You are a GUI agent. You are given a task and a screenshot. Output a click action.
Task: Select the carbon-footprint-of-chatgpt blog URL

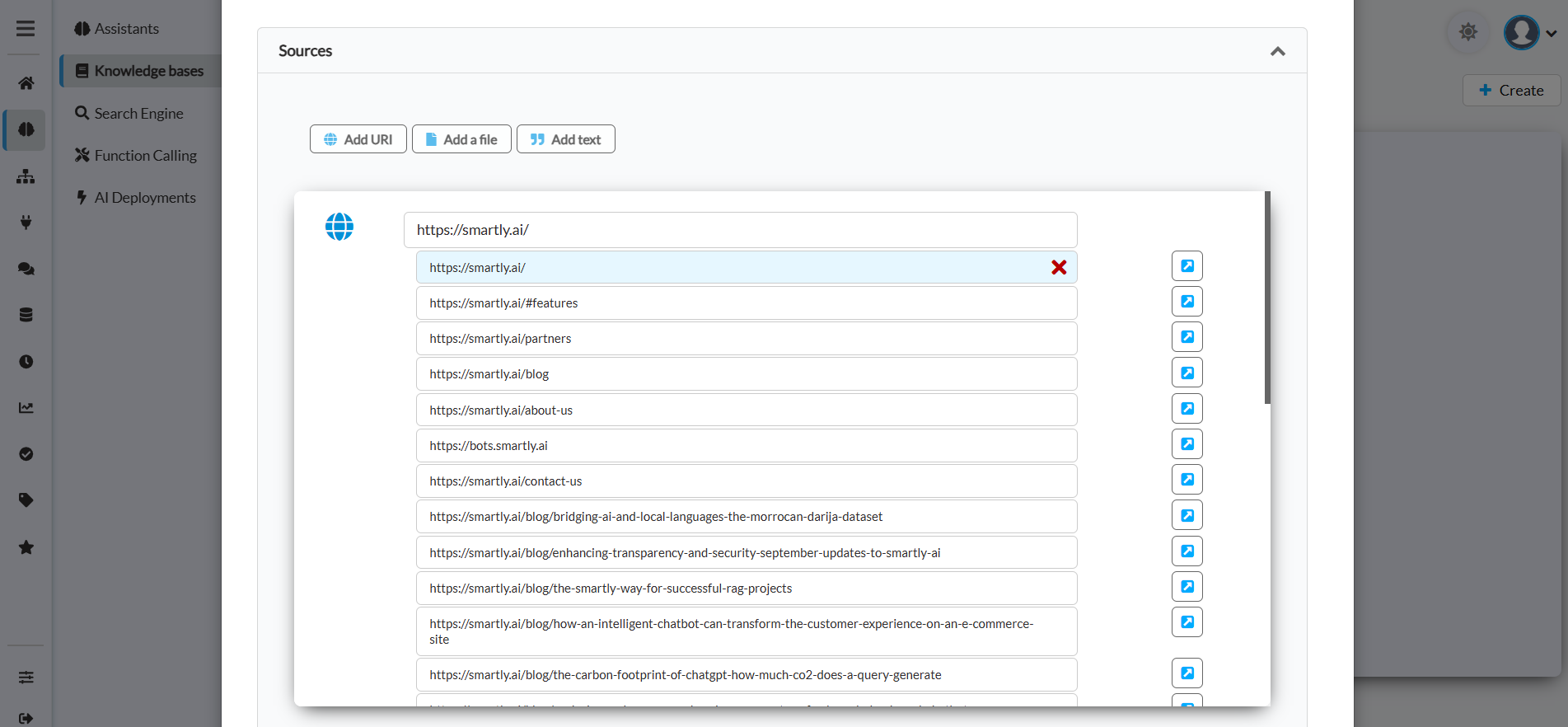coord(747,675)
